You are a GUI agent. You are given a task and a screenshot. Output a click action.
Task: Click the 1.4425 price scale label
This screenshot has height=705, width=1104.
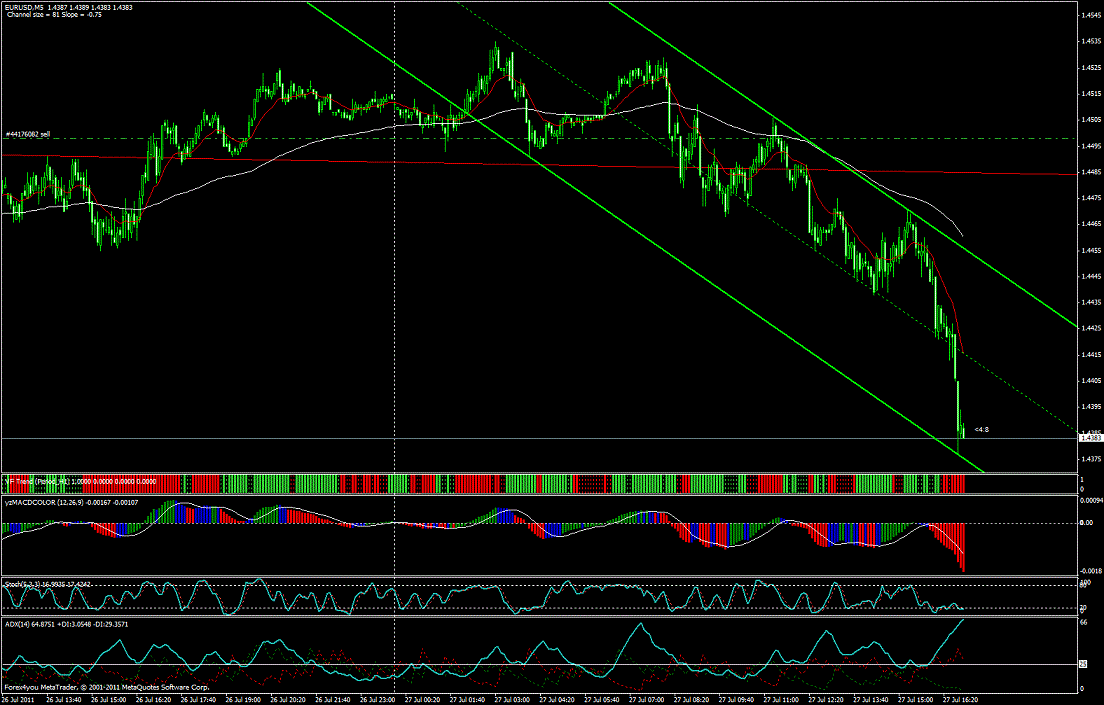[x=1091, y=328]
